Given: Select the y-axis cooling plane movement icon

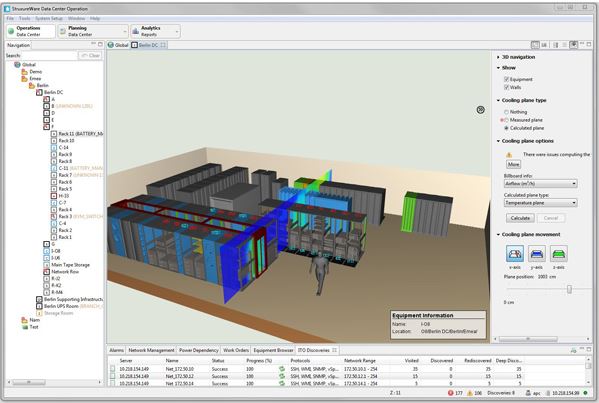Looking at the screenshot, I should click(x=537, y=254).
